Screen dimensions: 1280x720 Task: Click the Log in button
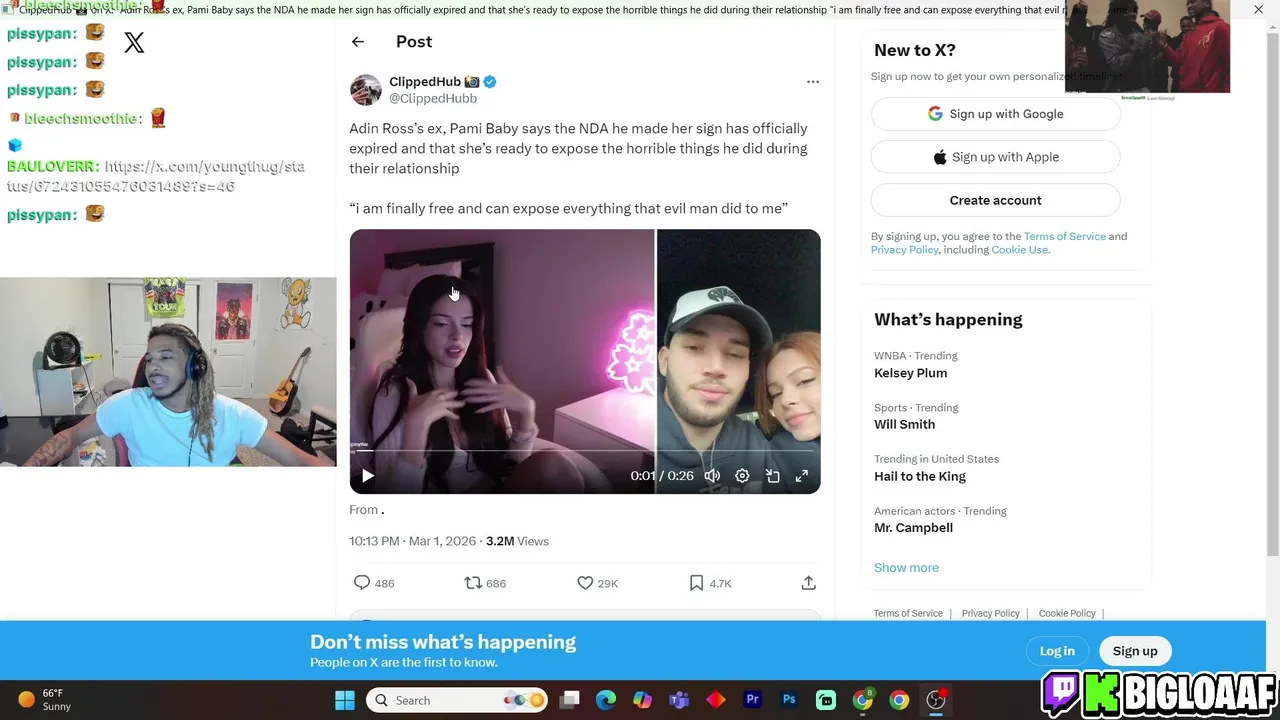pos(1057,651)
